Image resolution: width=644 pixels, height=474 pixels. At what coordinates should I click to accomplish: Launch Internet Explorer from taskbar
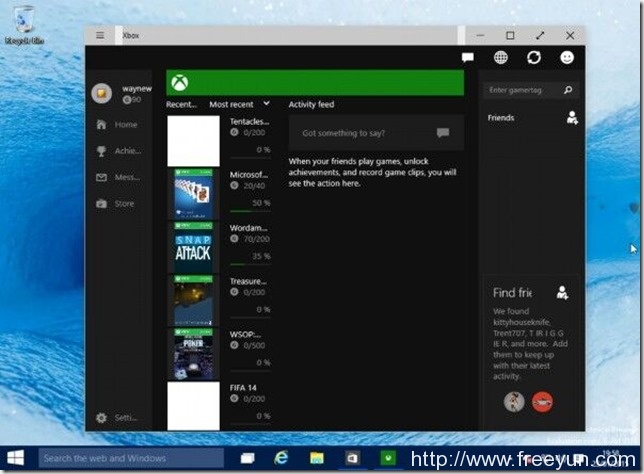click(281, 458)
